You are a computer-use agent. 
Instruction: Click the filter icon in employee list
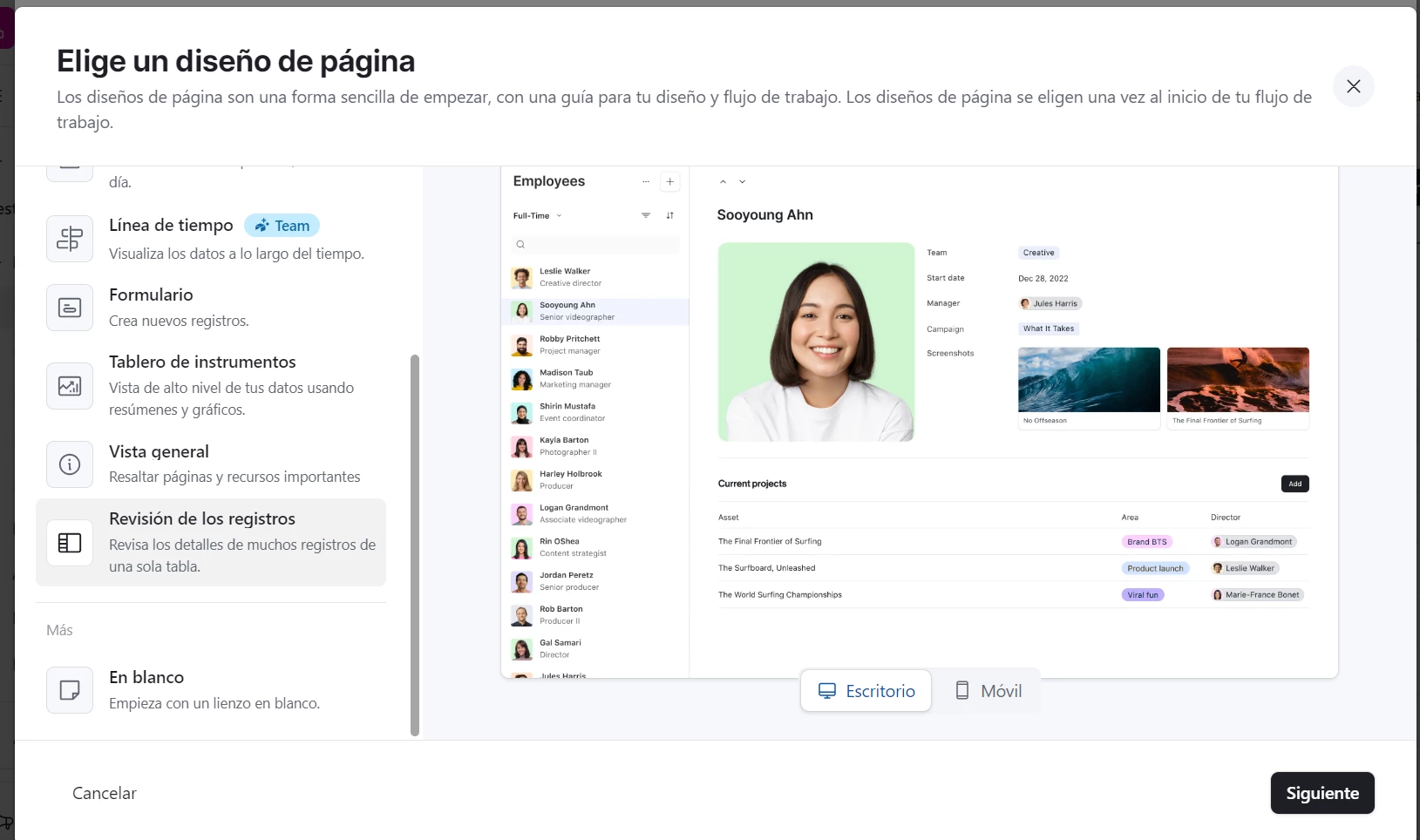pyautogui.click(x=646, y=215)
